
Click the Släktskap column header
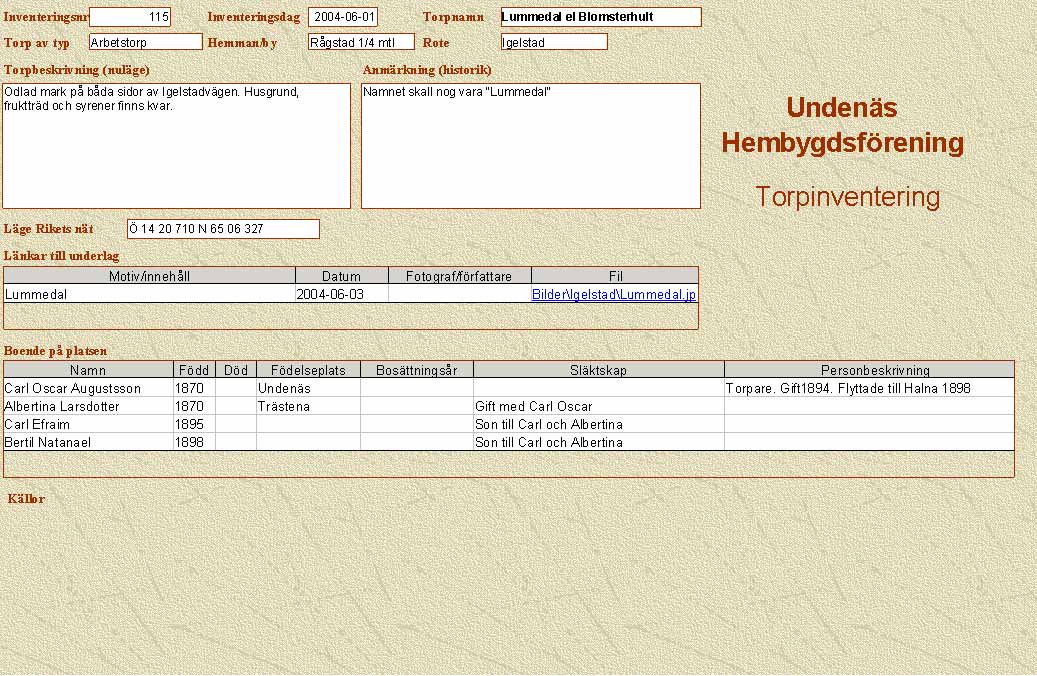[x=598, y=370]
